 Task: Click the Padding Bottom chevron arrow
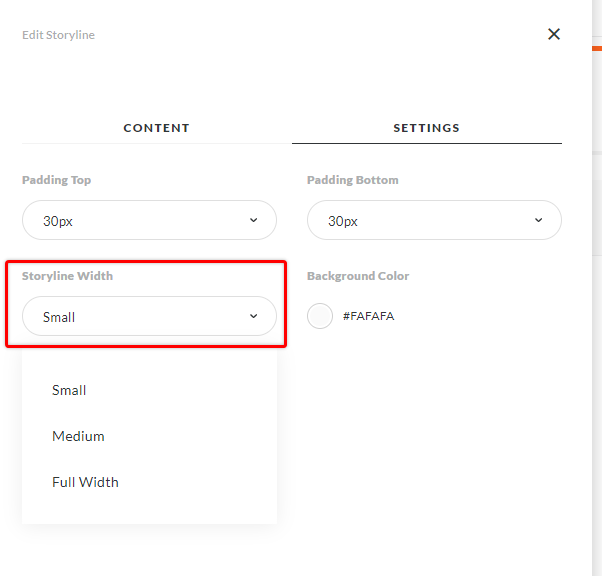point(538,220)
